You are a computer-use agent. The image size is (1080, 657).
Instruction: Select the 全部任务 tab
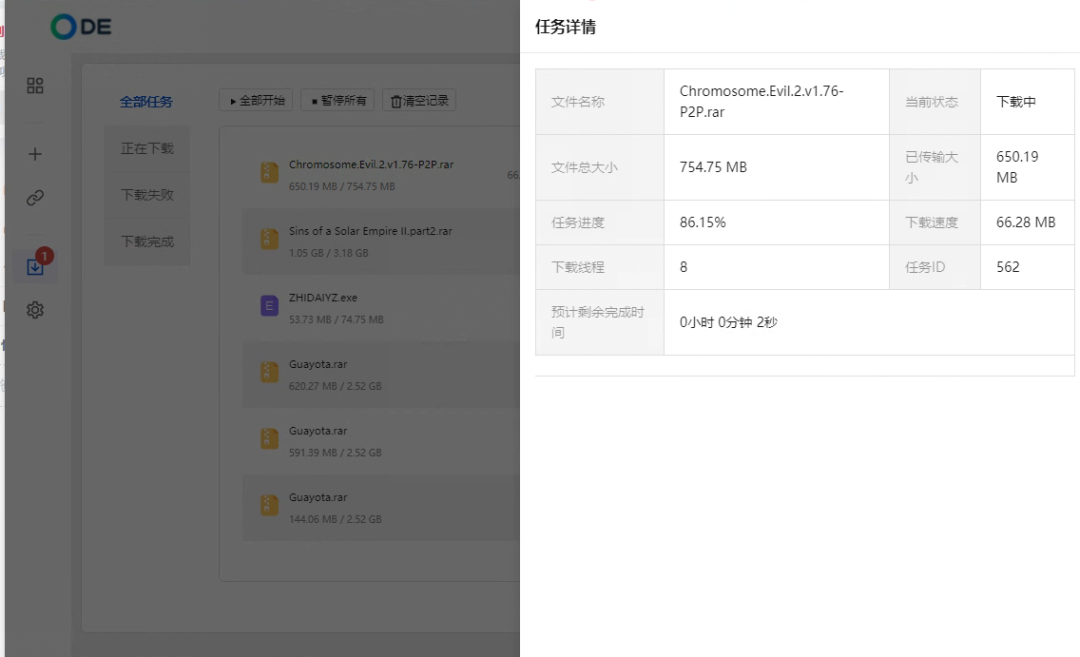[x=146, y=102]
